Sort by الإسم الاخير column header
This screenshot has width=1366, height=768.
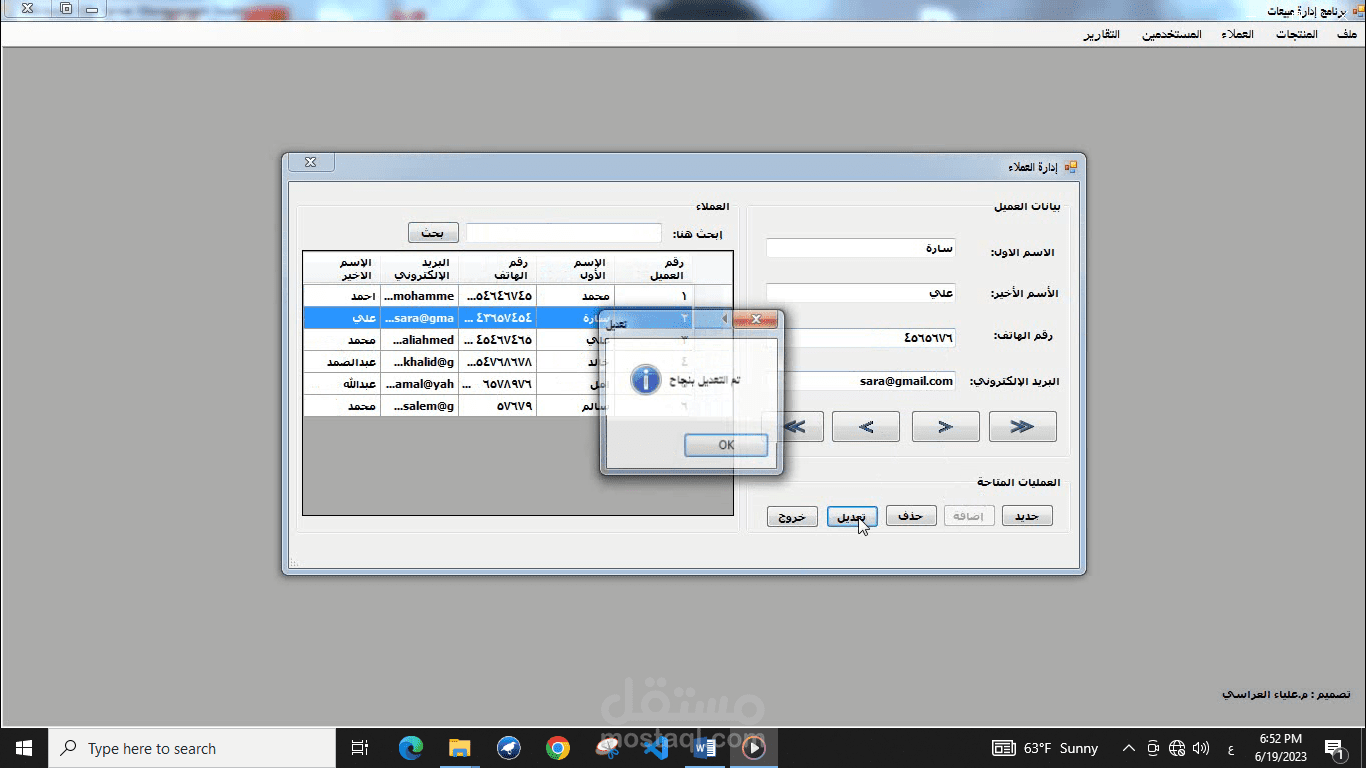click(x=342, y=268)
